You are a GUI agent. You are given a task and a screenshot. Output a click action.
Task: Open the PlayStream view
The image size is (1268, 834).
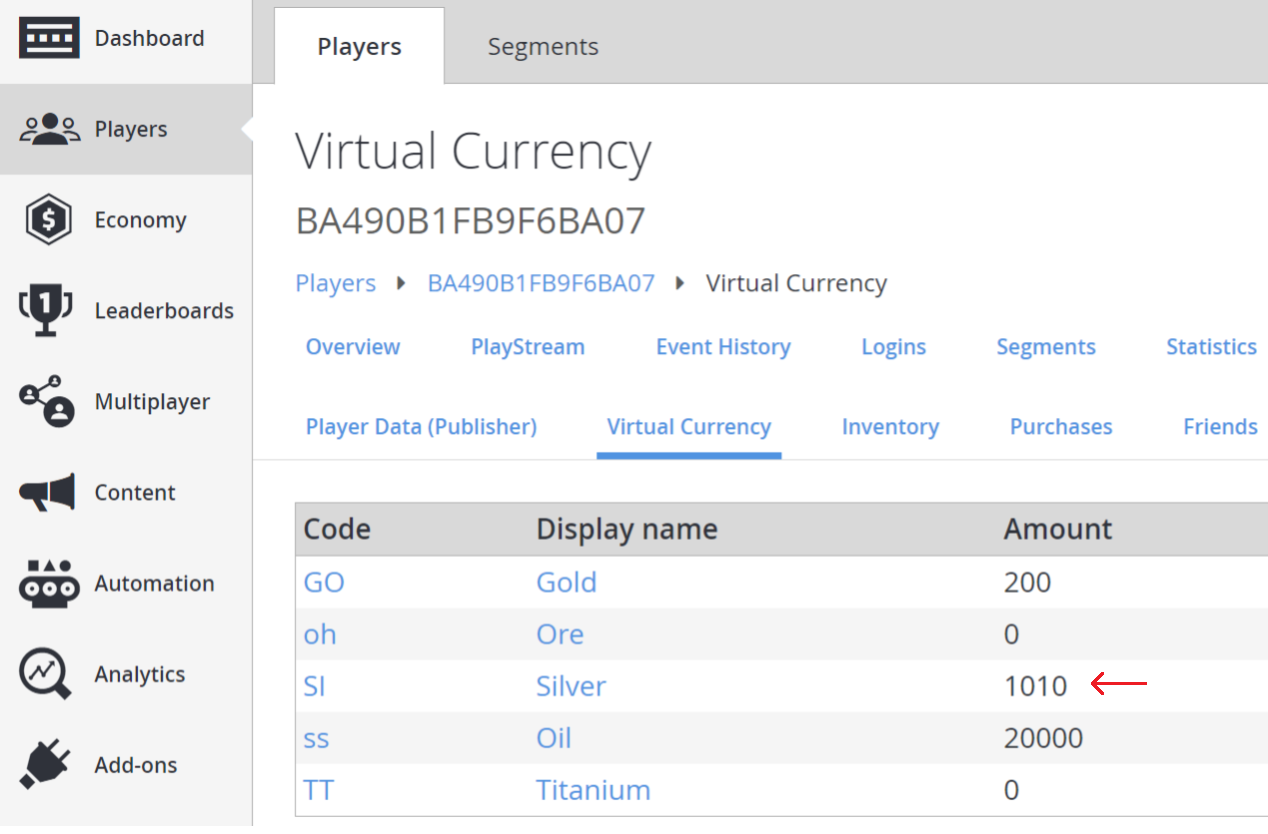[527, 346]
